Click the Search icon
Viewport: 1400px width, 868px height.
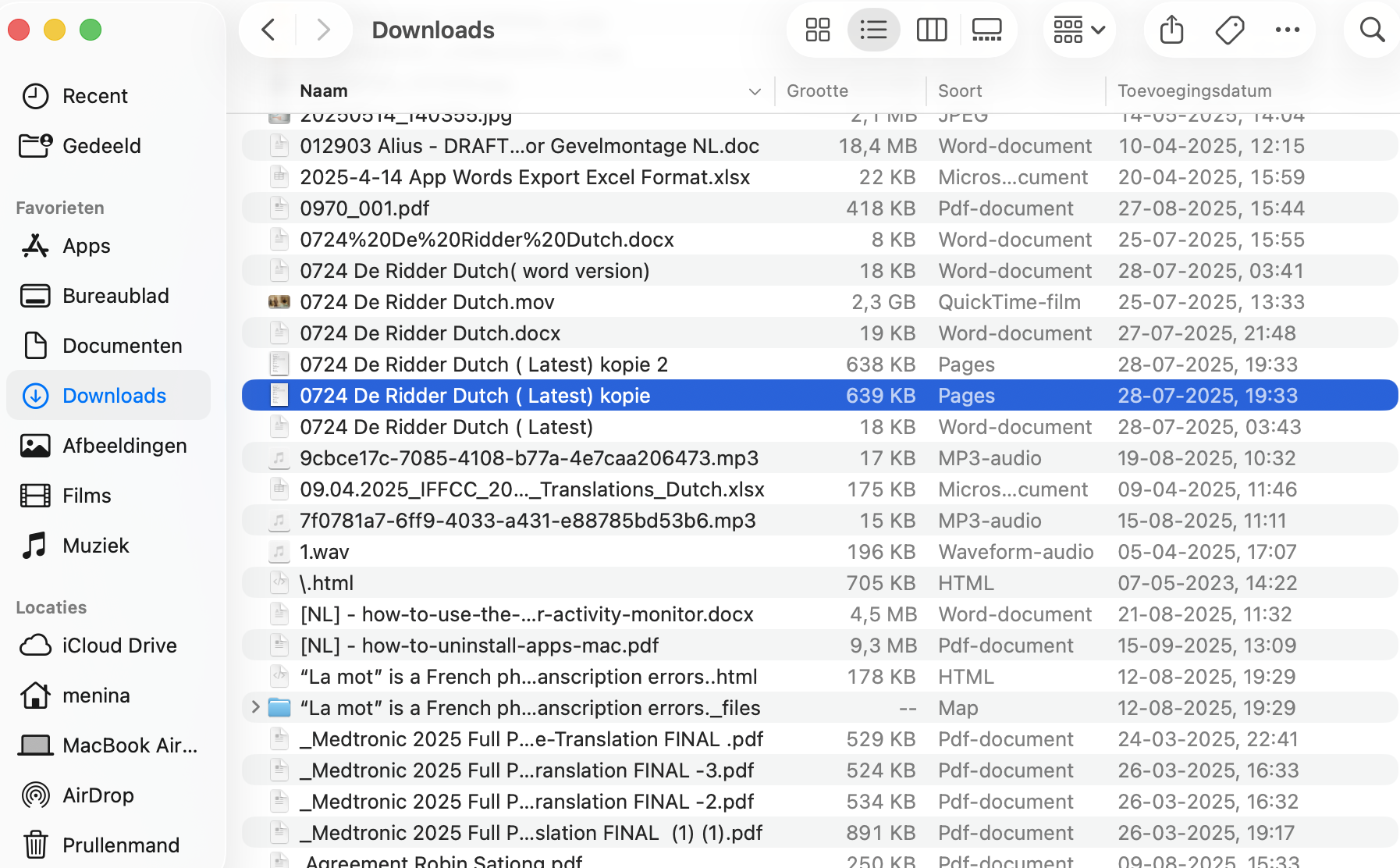point(1371,30)
